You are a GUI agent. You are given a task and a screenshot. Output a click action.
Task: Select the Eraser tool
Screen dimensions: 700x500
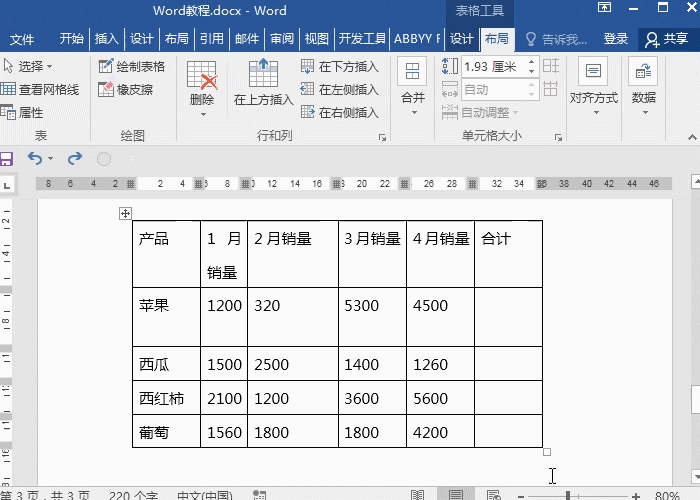pos(126,90)
